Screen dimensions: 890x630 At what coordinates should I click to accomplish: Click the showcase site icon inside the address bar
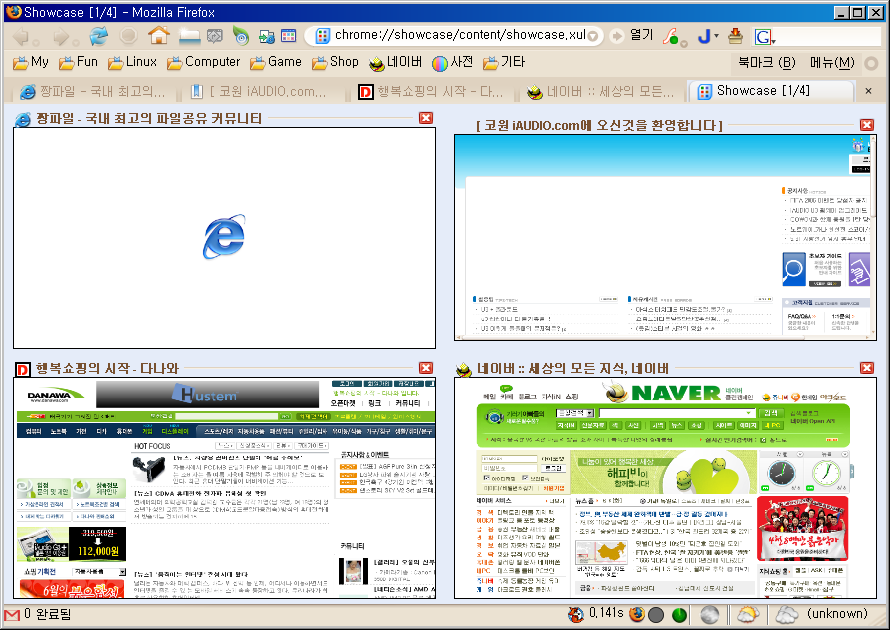pyautogui.click(x=322, y=36)
